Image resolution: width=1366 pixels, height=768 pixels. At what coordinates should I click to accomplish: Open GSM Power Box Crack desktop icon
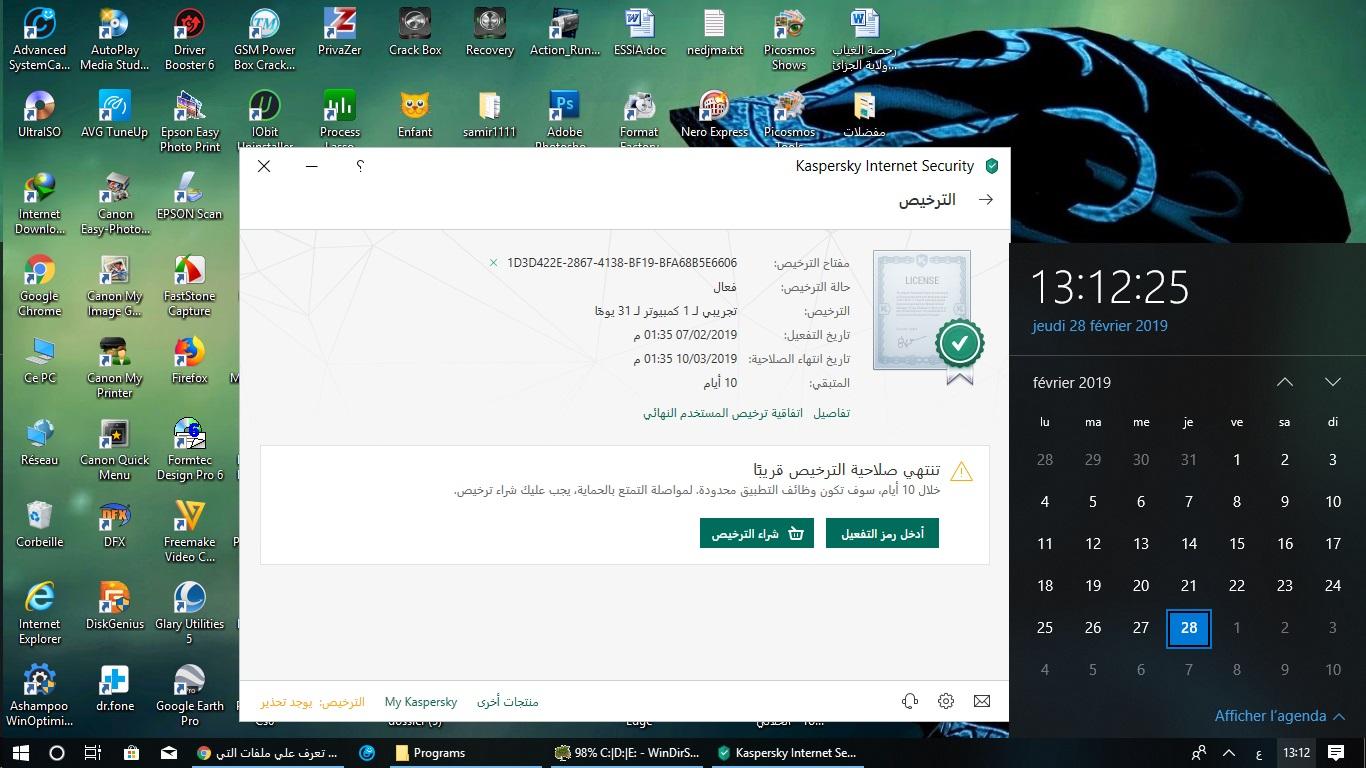[265, 40]
